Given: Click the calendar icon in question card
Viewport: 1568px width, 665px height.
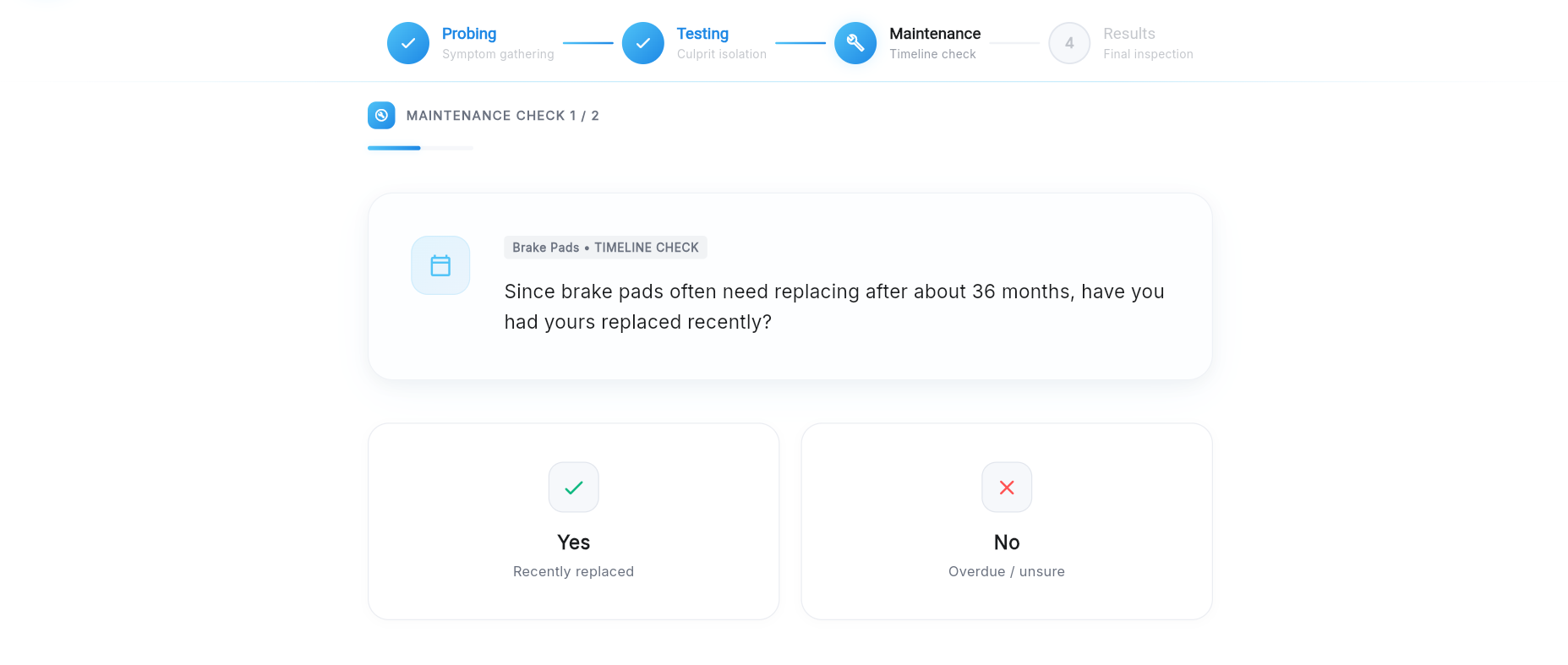Looking at the screenshot, I should 440,265.
